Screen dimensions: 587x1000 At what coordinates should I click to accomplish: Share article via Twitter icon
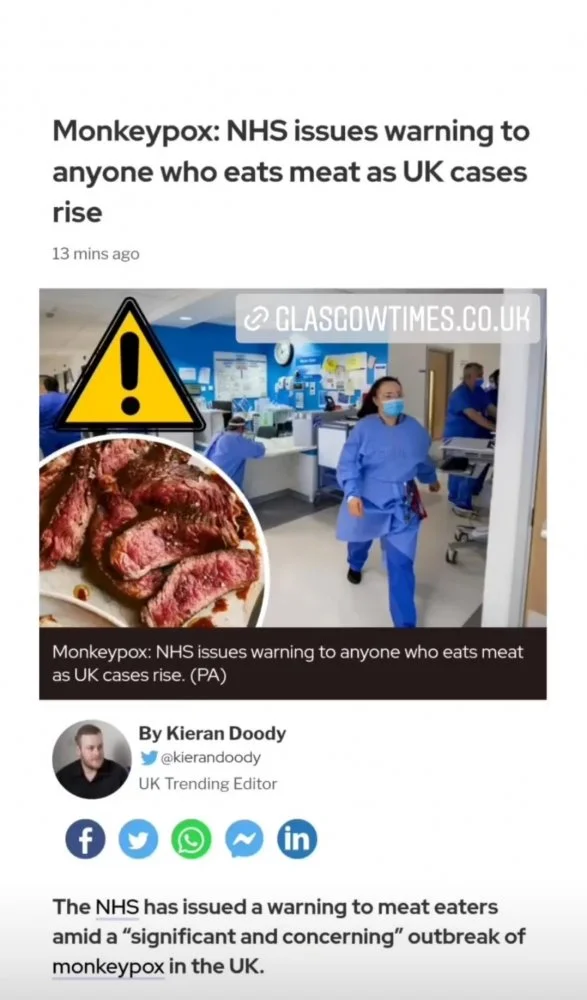138,839
